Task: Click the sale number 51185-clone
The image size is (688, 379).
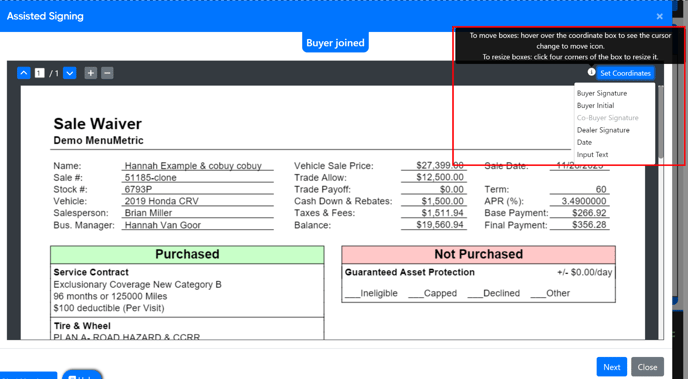Action: click(150, 178)
